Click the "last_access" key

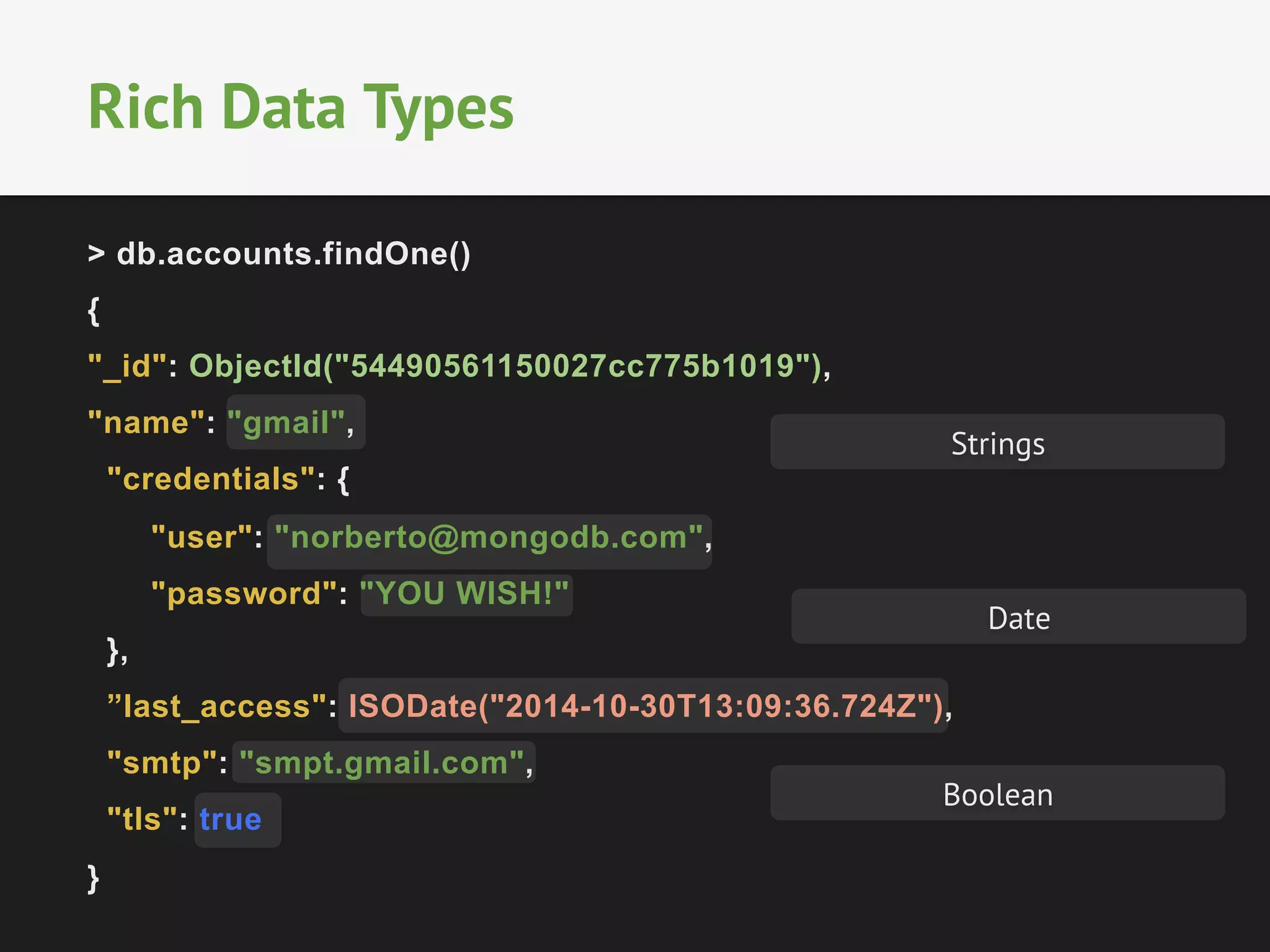(x=217, y=707)
